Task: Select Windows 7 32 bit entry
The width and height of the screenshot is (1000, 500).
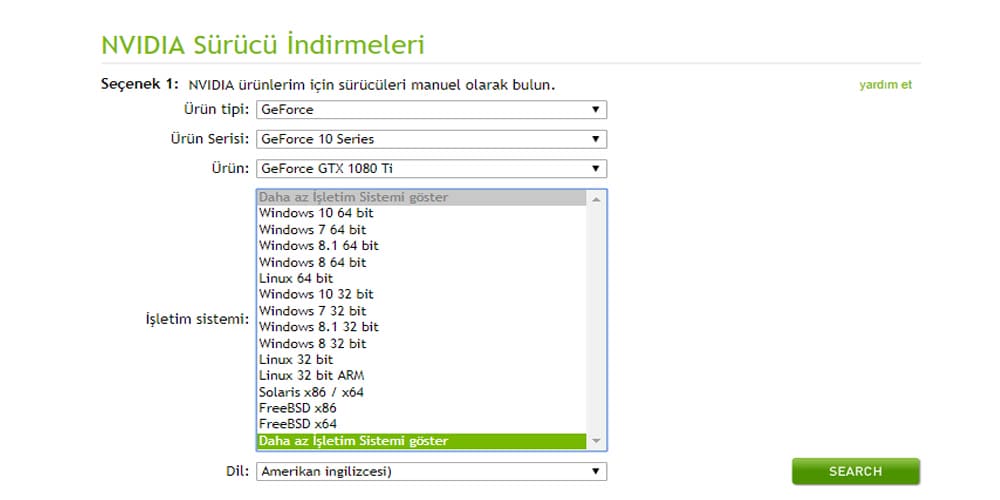Action: click(x=312, y=311)
